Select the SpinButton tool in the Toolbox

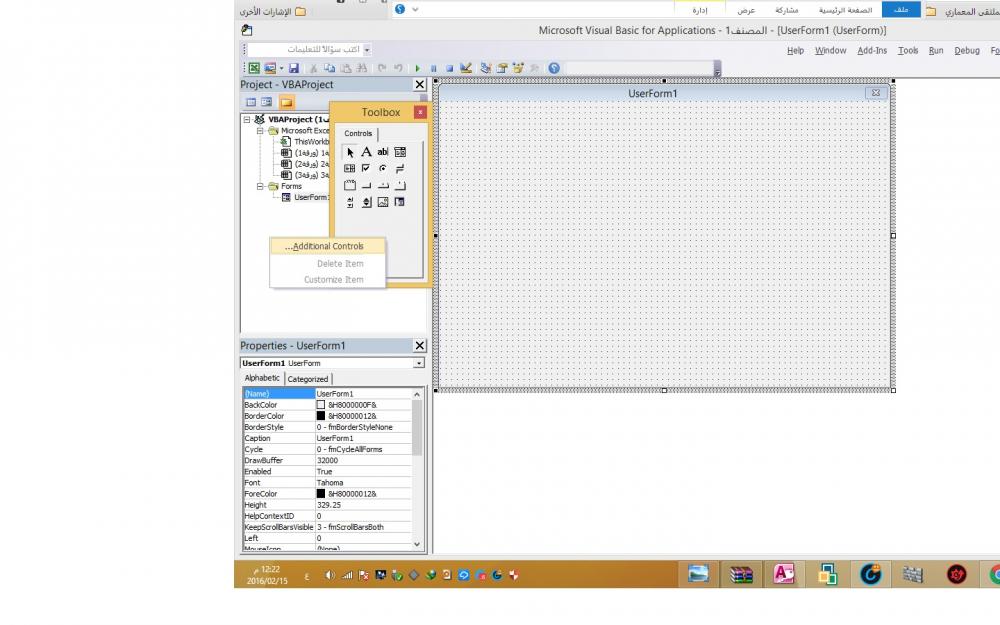tap(366, 202)
